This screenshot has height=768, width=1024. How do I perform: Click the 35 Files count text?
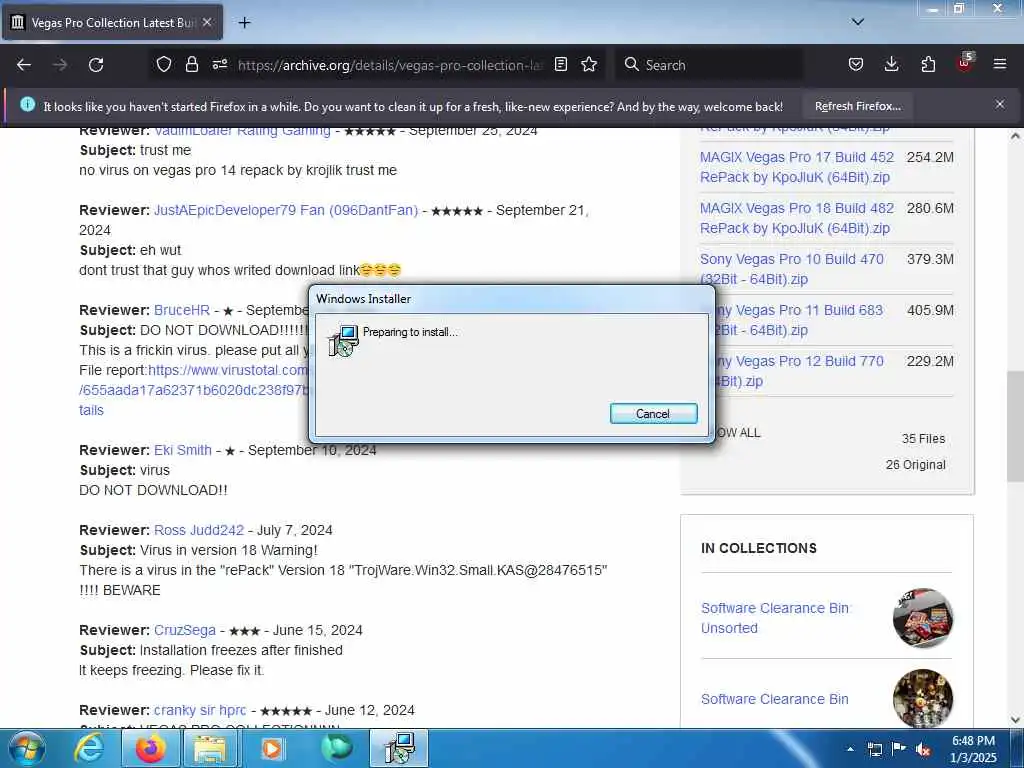pyautogui.click(x=923, y=439)
